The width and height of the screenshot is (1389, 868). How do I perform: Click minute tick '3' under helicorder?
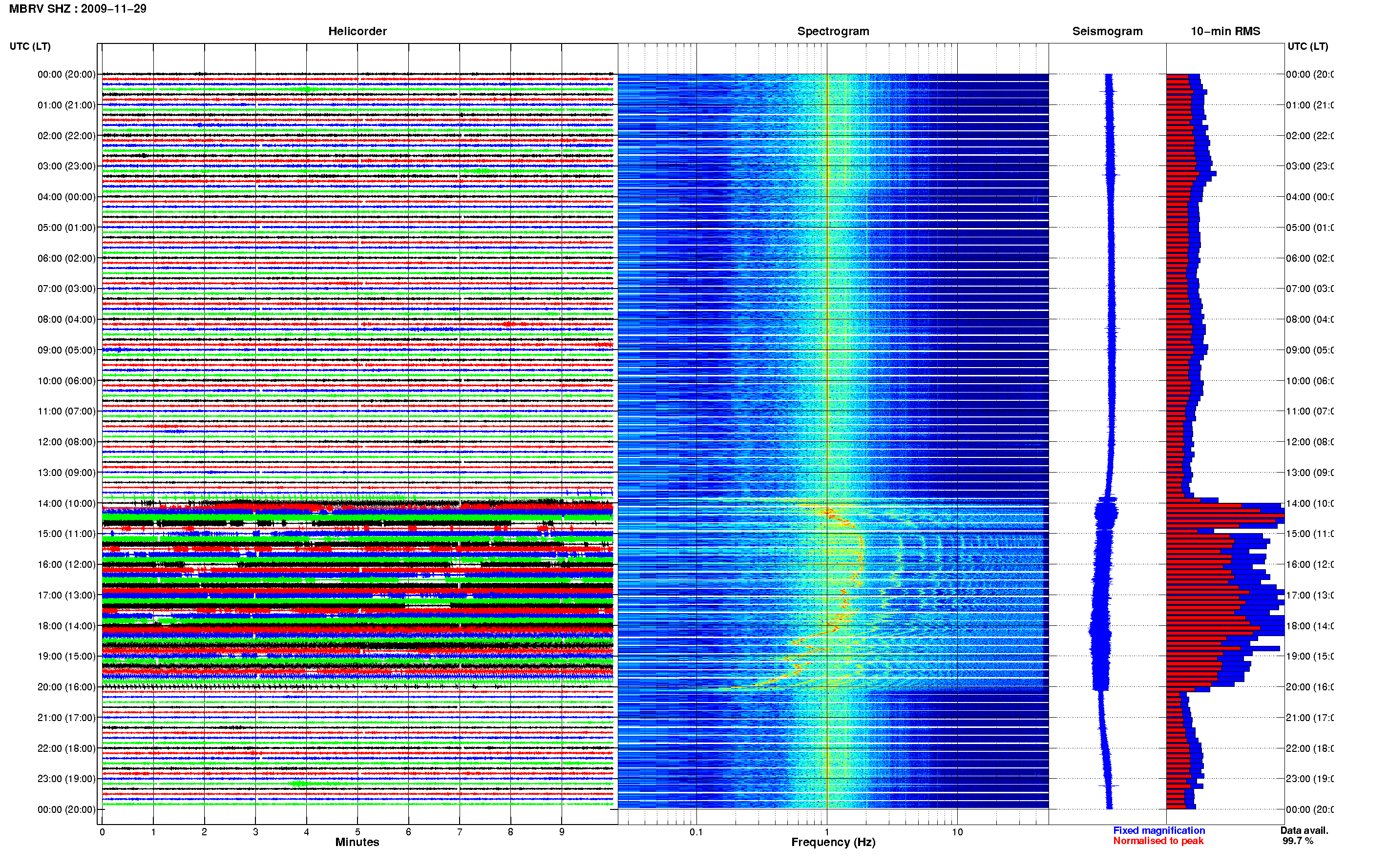coord(255,832)
